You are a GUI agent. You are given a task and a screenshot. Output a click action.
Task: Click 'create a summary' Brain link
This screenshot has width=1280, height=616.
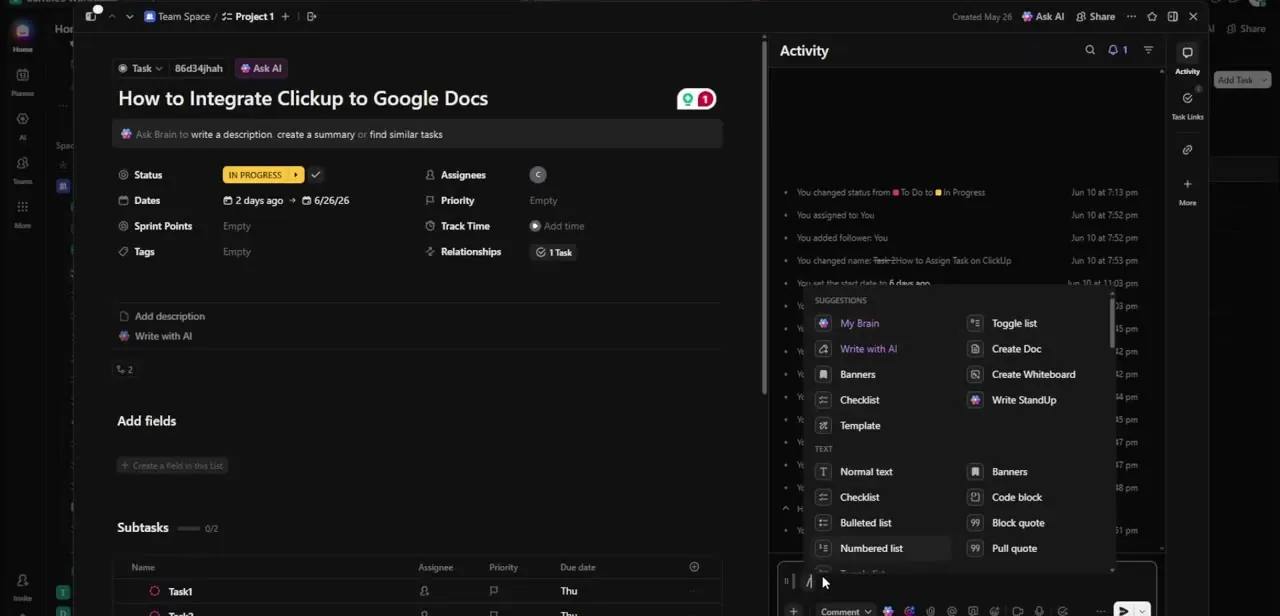pos(316,134)
